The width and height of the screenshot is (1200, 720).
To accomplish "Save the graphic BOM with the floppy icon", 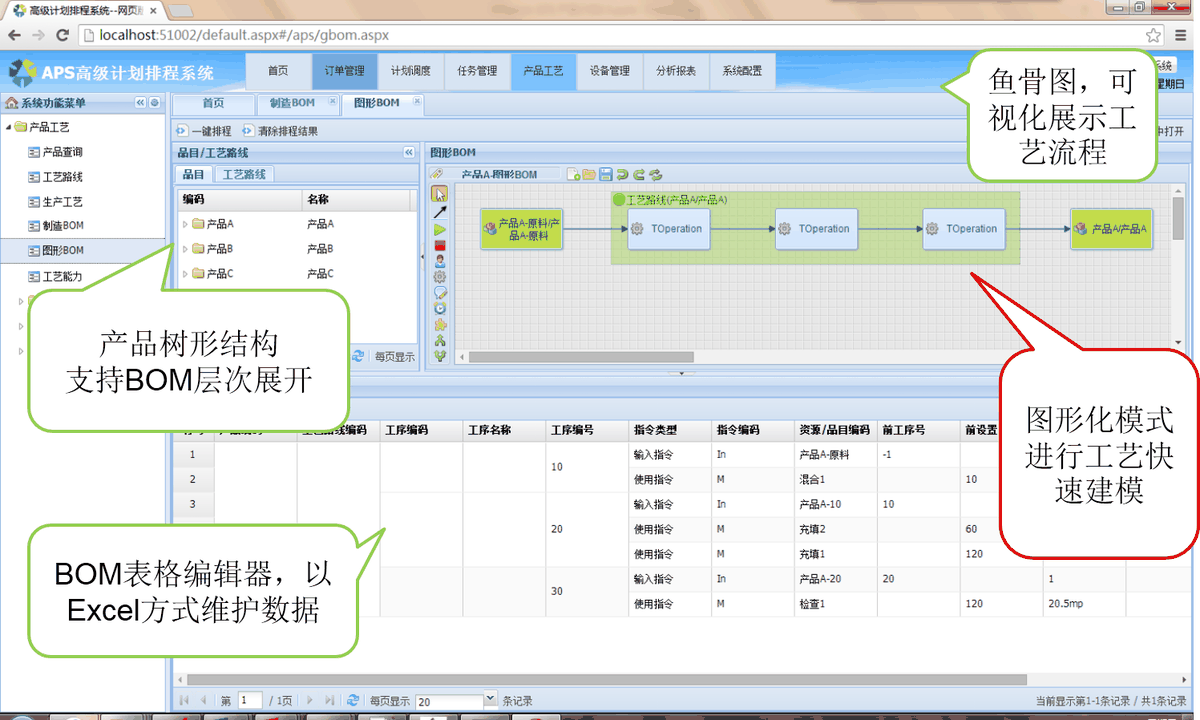I will point(605,174).
